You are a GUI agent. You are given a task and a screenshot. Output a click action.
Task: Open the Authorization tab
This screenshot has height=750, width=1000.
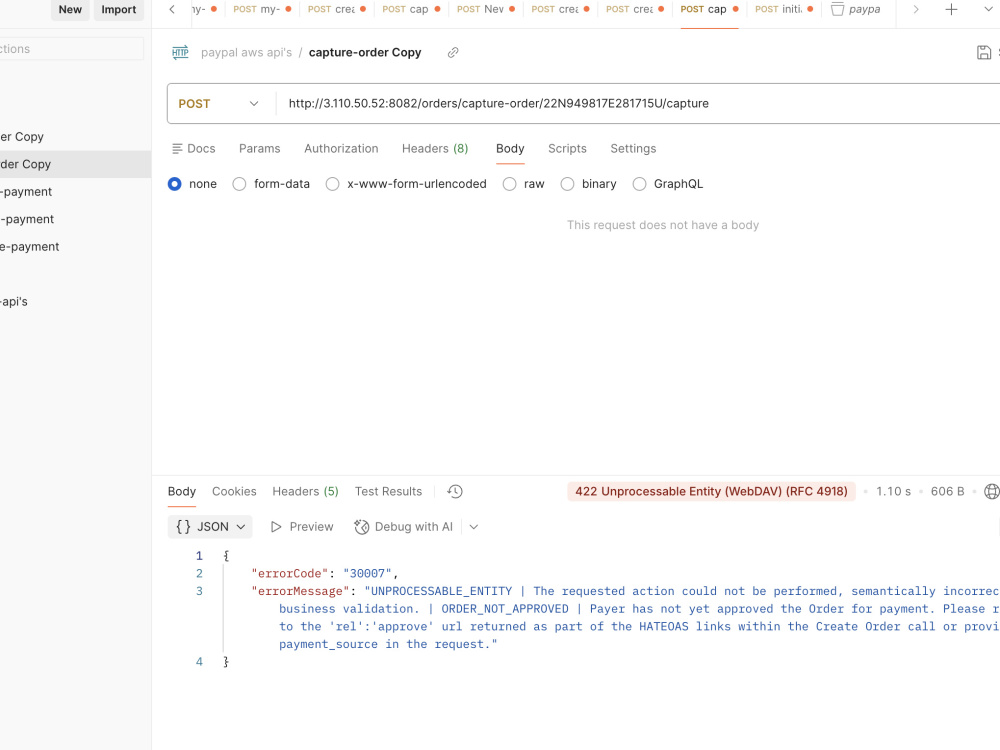click(341, 149)
